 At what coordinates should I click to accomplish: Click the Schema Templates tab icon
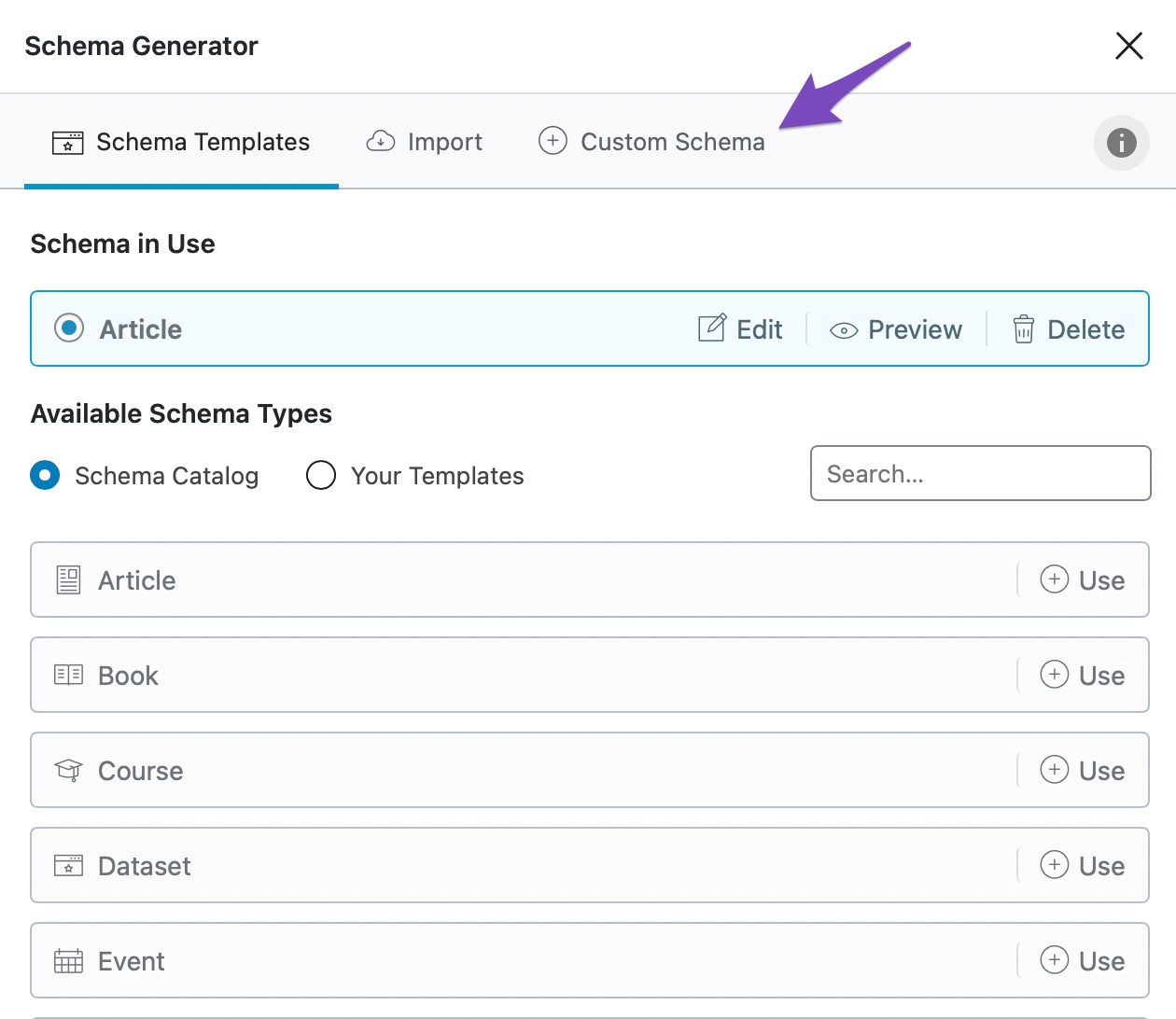click(67, 142)
